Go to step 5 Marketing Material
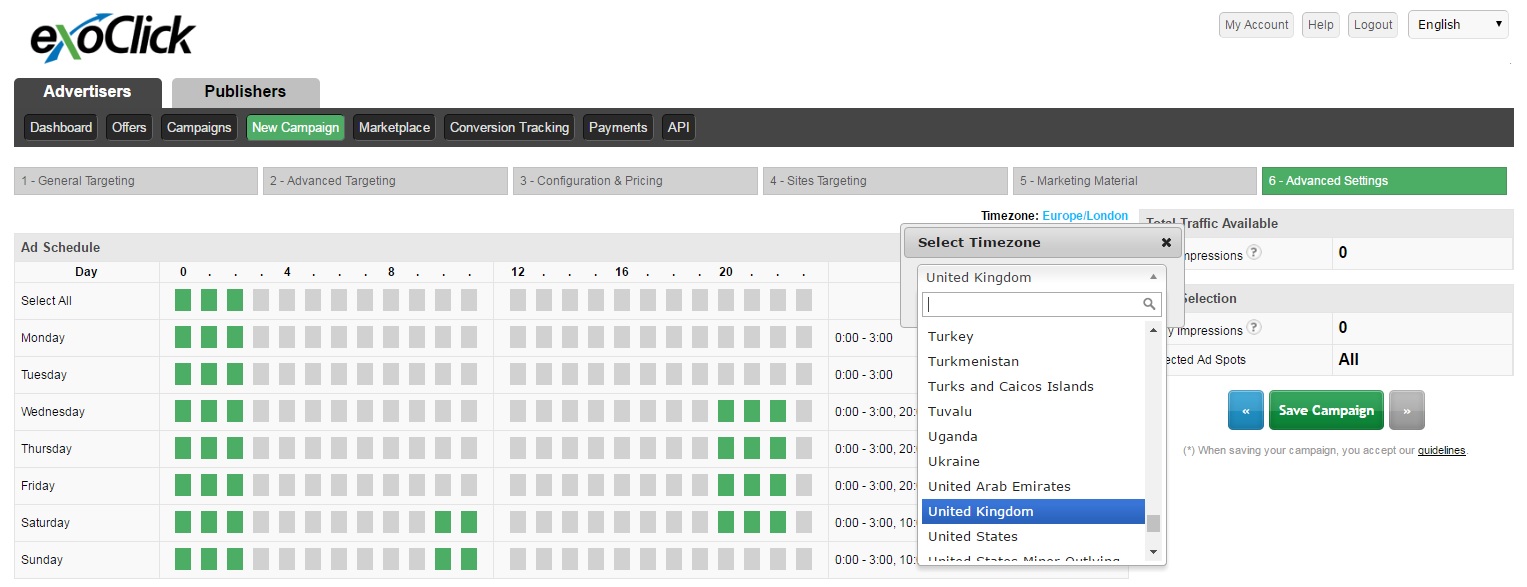 [1135, 181]
